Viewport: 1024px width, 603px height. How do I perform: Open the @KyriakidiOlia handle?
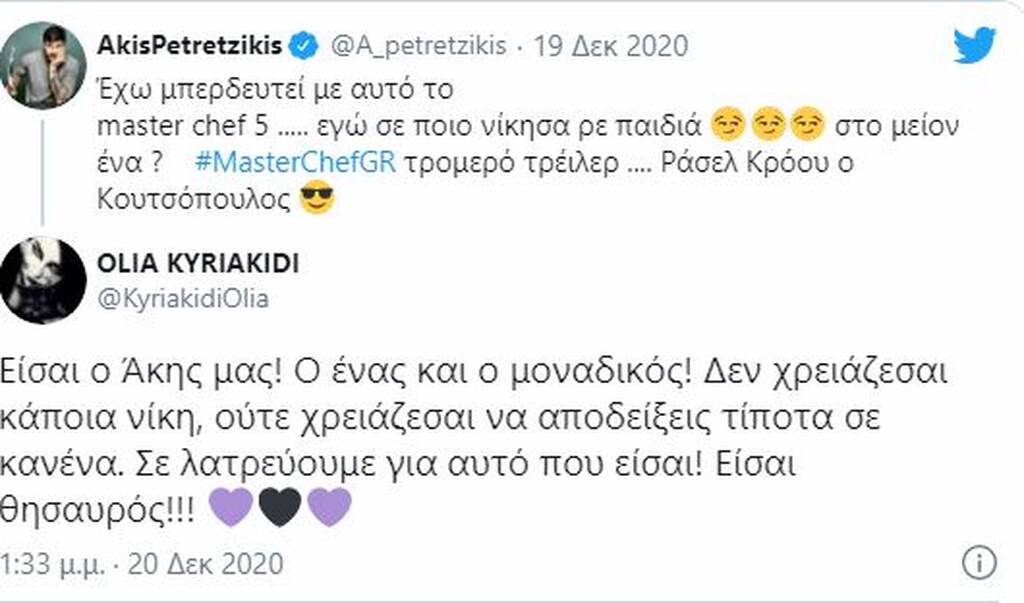coord(183,299)
